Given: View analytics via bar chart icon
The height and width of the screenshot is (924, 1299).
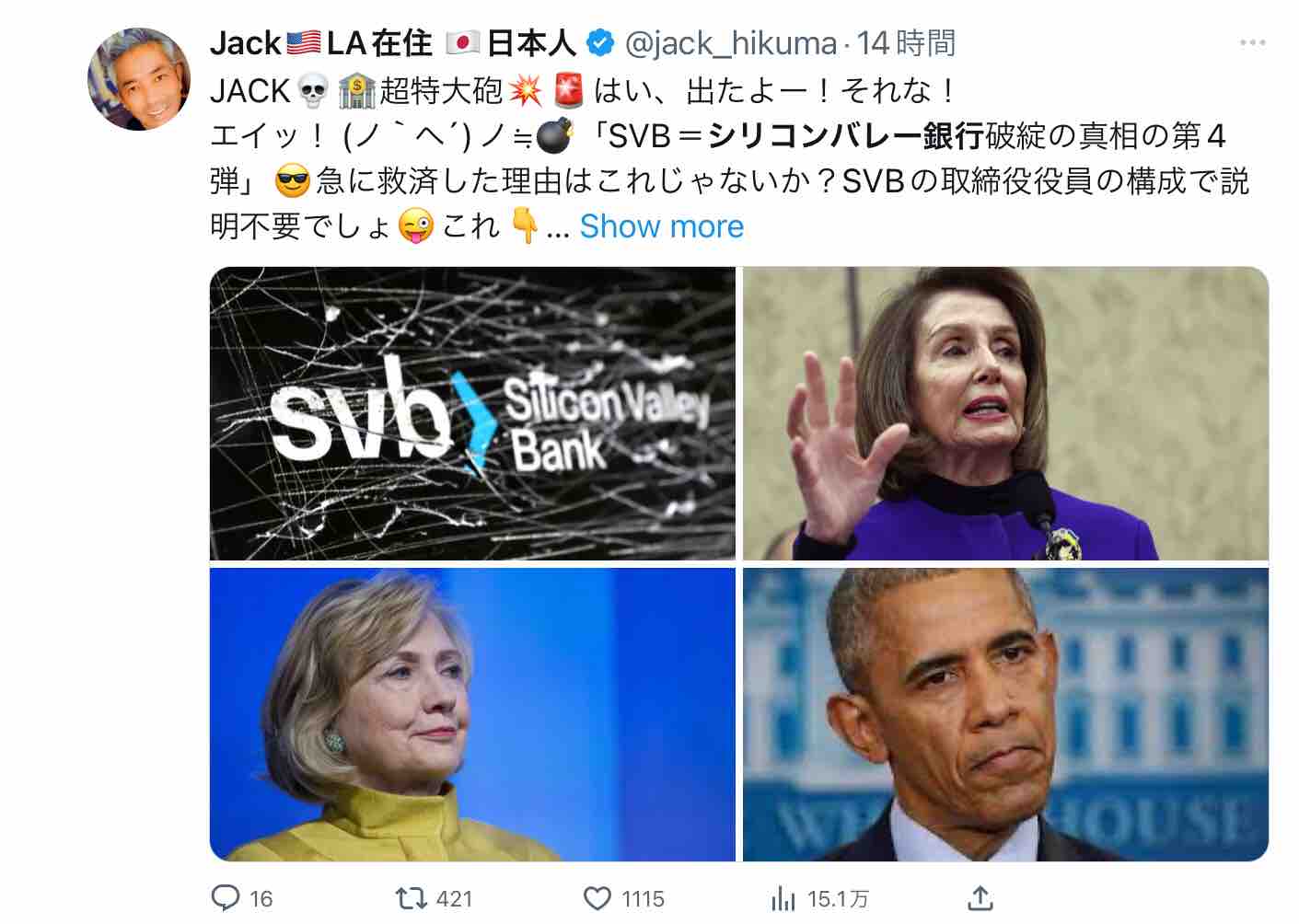Looking at the screenshot, I should click(x=783, y=898).
